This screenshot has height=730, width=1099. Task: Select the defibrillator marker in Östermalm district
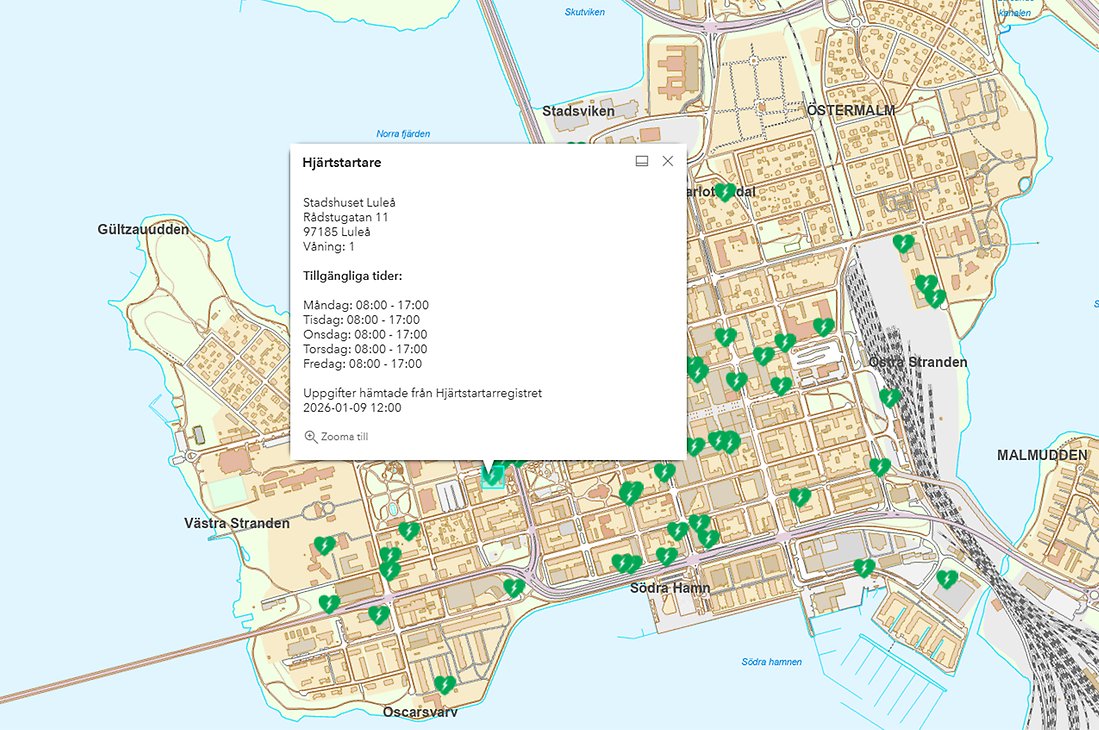(x=903, y=243)
